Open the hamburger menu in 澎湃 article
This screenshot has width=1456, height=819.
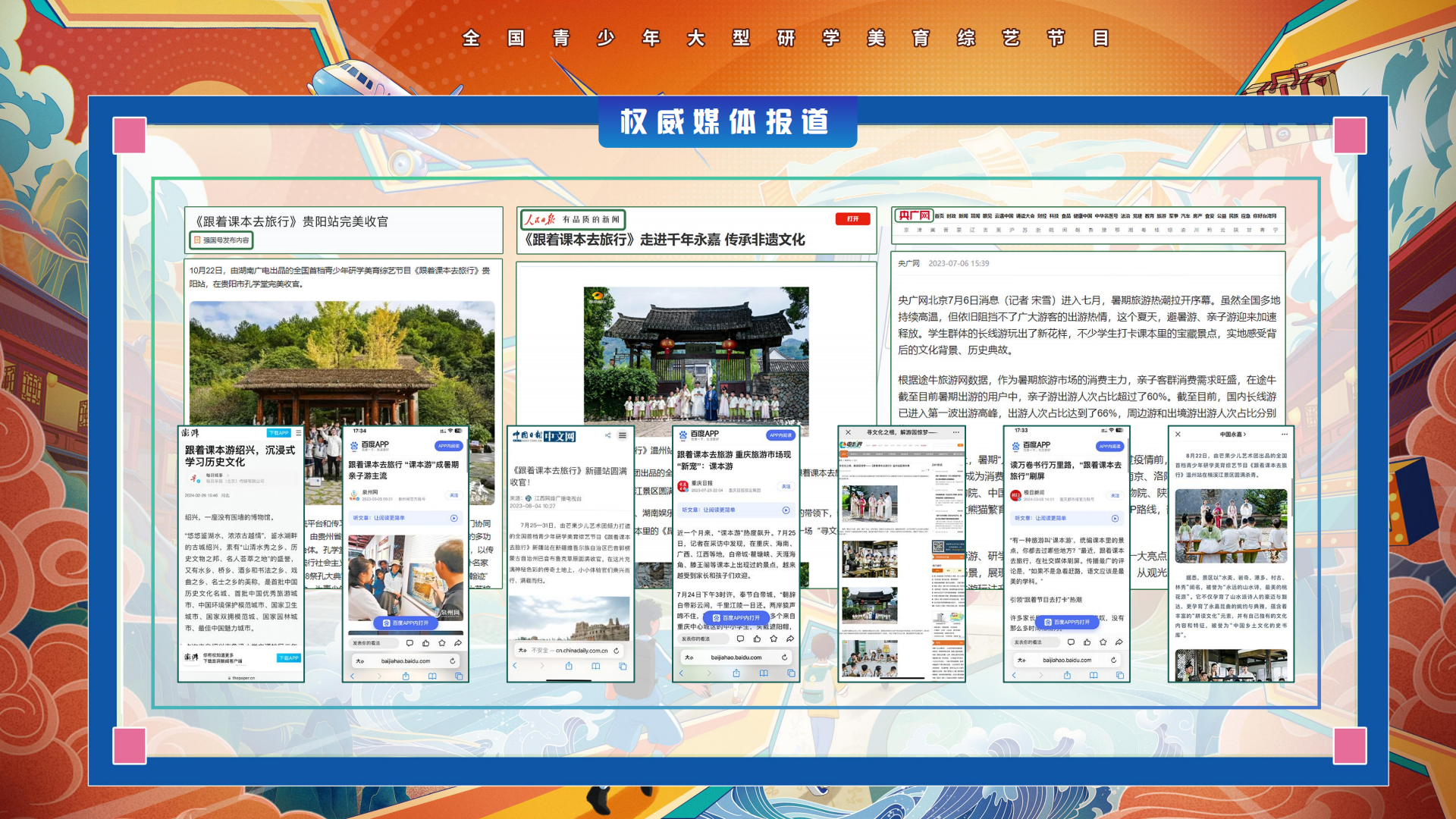tap(298, 432)
